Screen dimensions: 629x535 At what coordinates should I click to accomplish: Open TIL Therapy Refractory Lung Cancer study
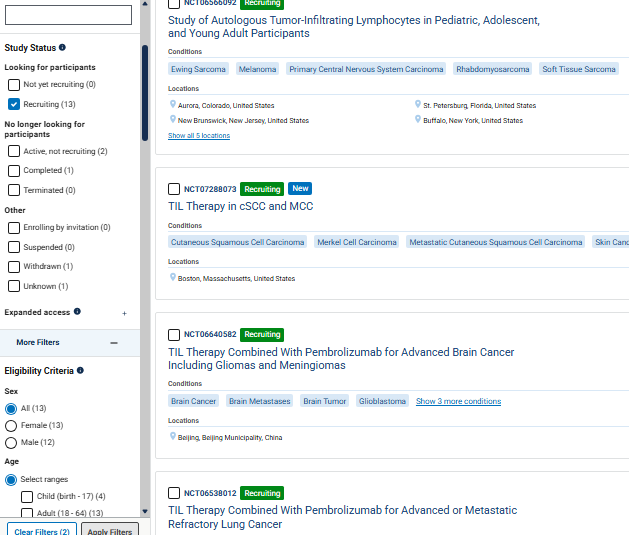[343, 517]
